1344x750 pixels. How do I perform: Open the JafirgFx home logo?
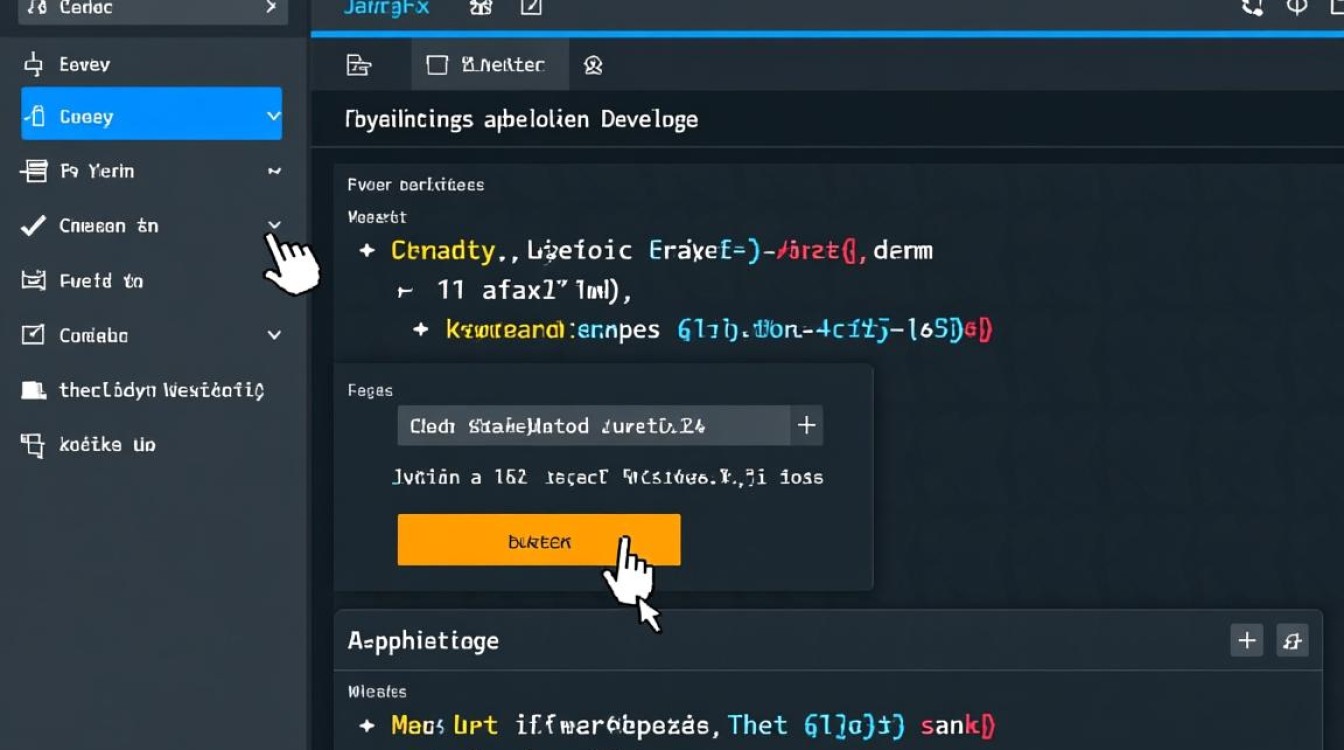pos(386,7)
